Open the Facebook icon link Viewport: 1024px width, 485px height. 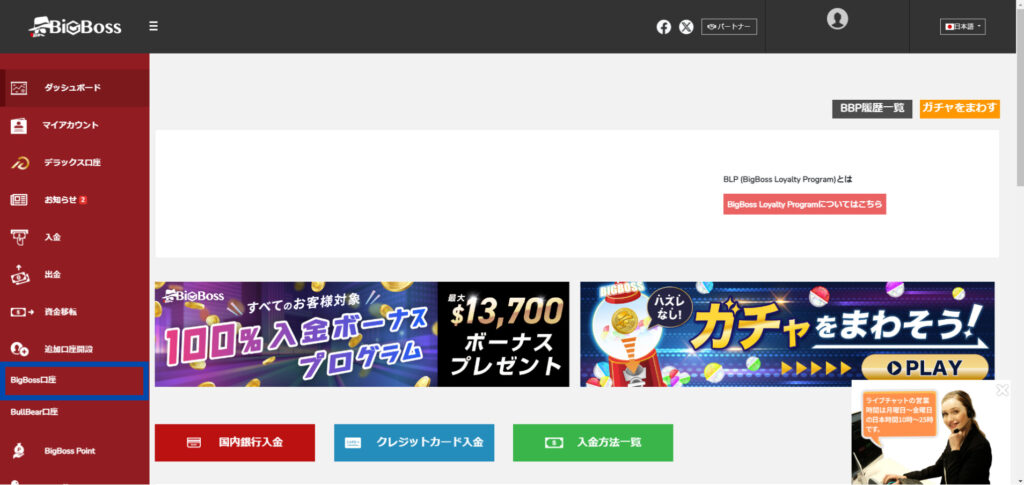click(x=664, y=27)
